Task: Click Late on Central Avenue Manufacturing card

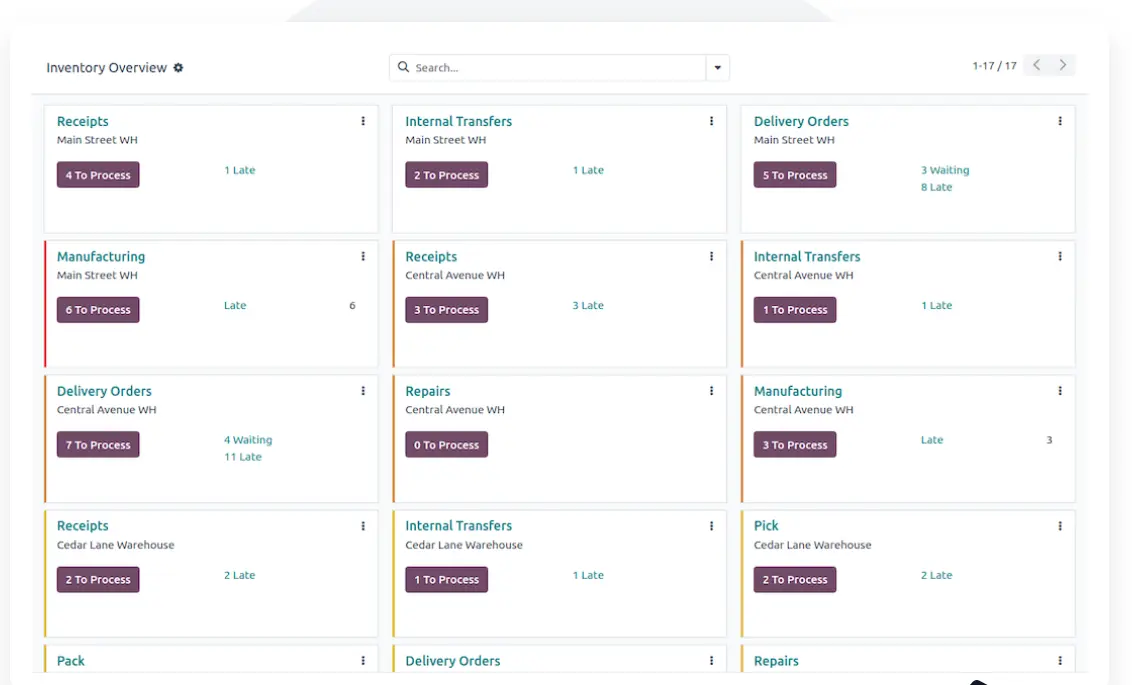Action: [x=932, y=440]
